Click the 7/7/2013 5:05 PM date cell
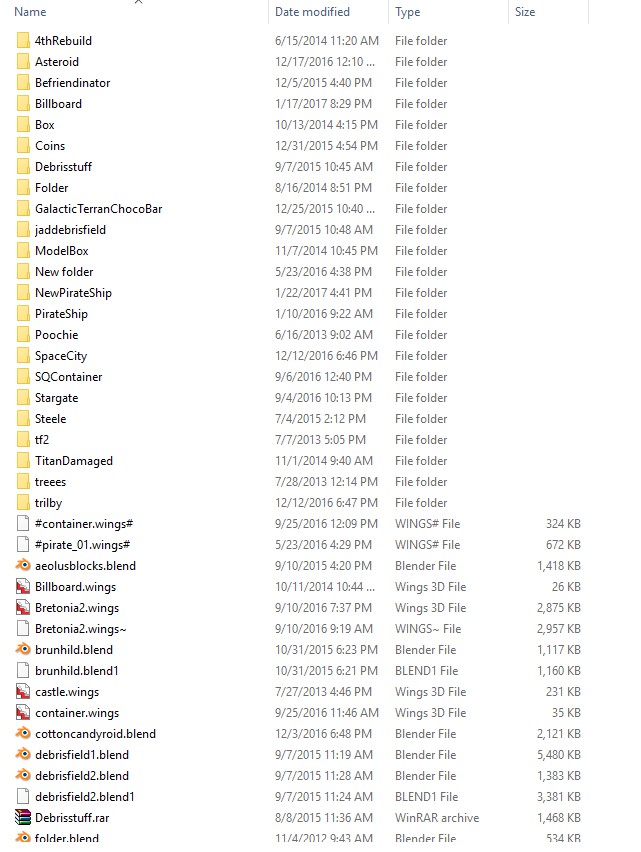The image size is (641, 852). (320, 440)
